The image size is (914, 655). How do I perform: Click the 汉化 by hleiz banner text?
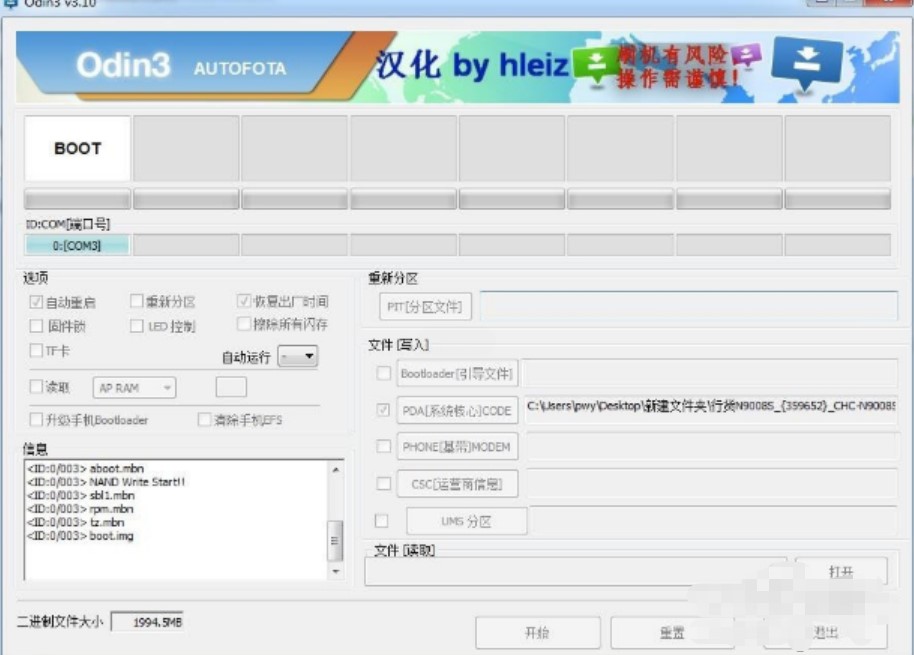(472, 64)
